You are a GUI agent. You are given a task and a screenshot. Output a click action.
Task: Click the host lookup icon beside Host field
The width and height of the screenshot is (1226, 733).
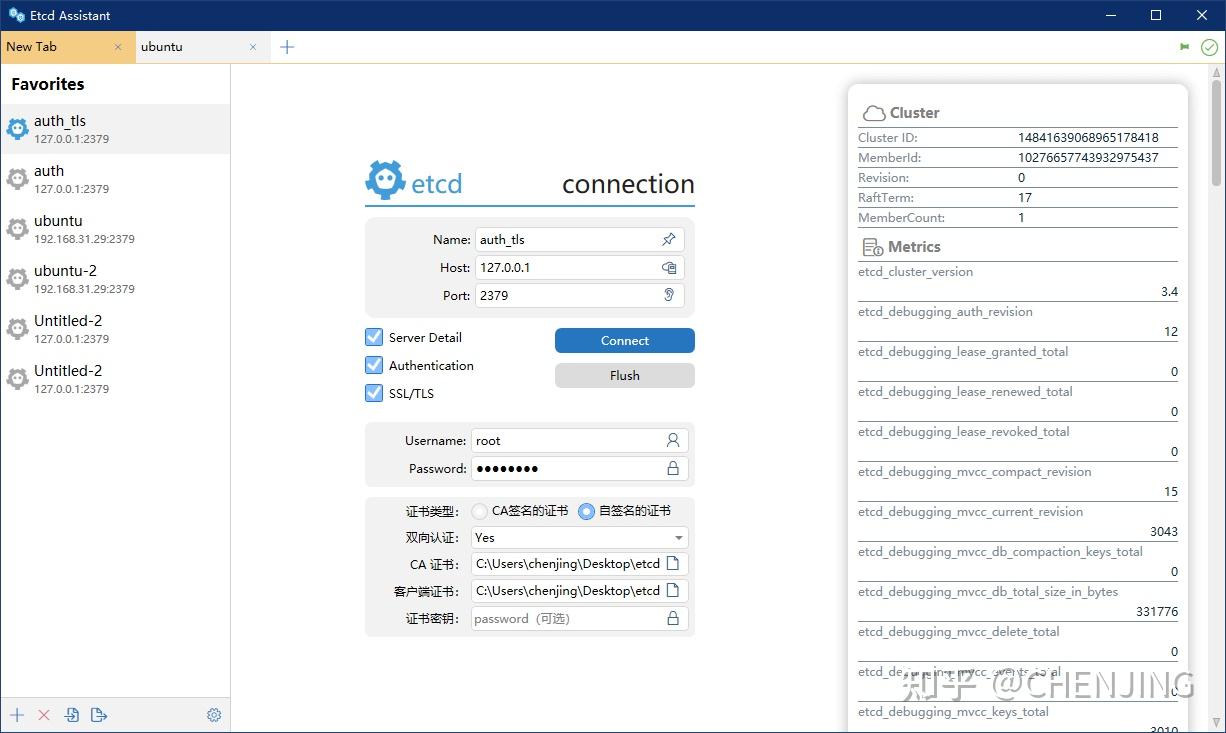tap(670, 267)
